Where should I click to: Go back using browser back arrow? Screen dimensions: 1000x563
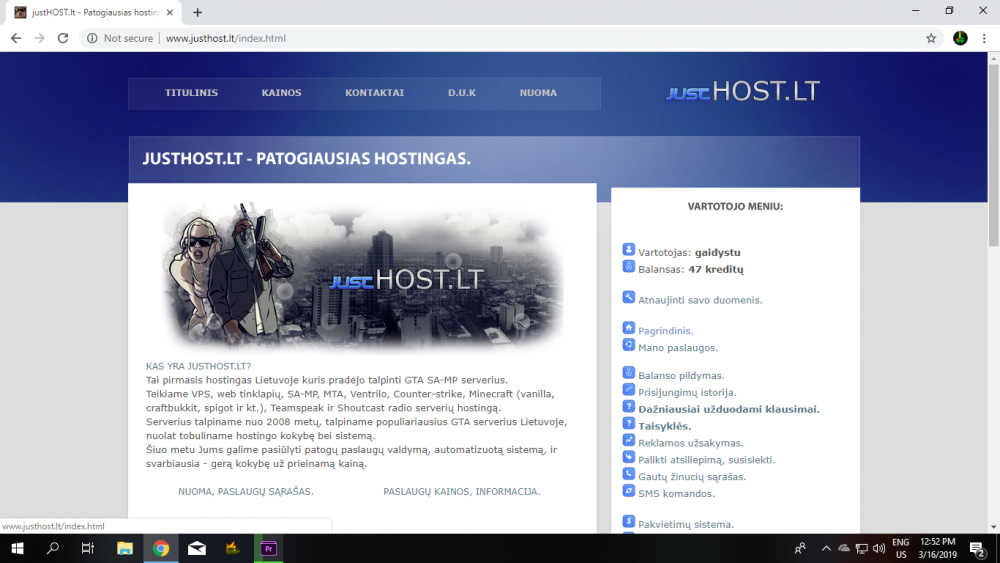click(16, 38)
